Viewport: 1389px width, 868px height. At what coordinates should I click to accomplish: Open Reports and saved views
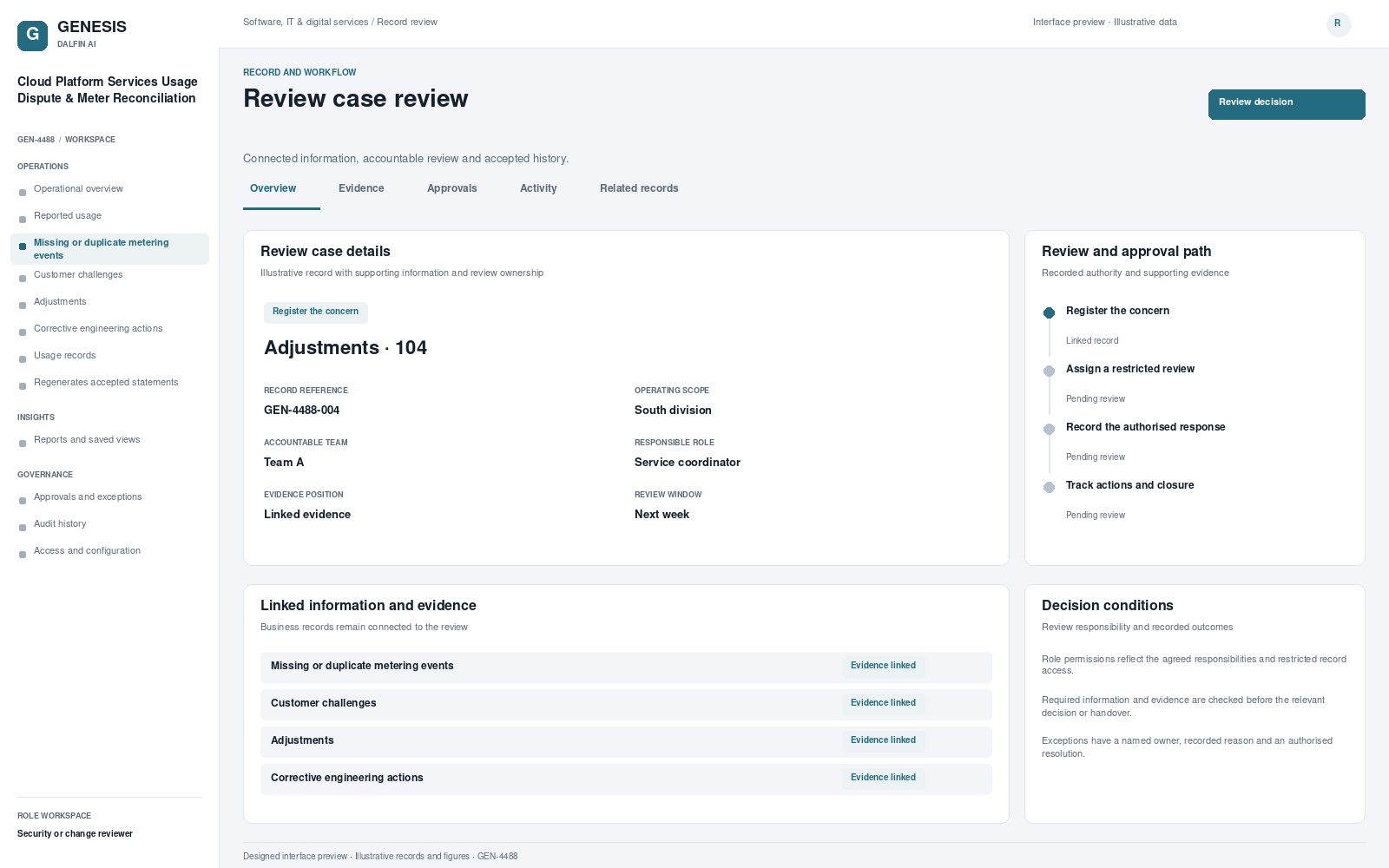click(109, 440)
